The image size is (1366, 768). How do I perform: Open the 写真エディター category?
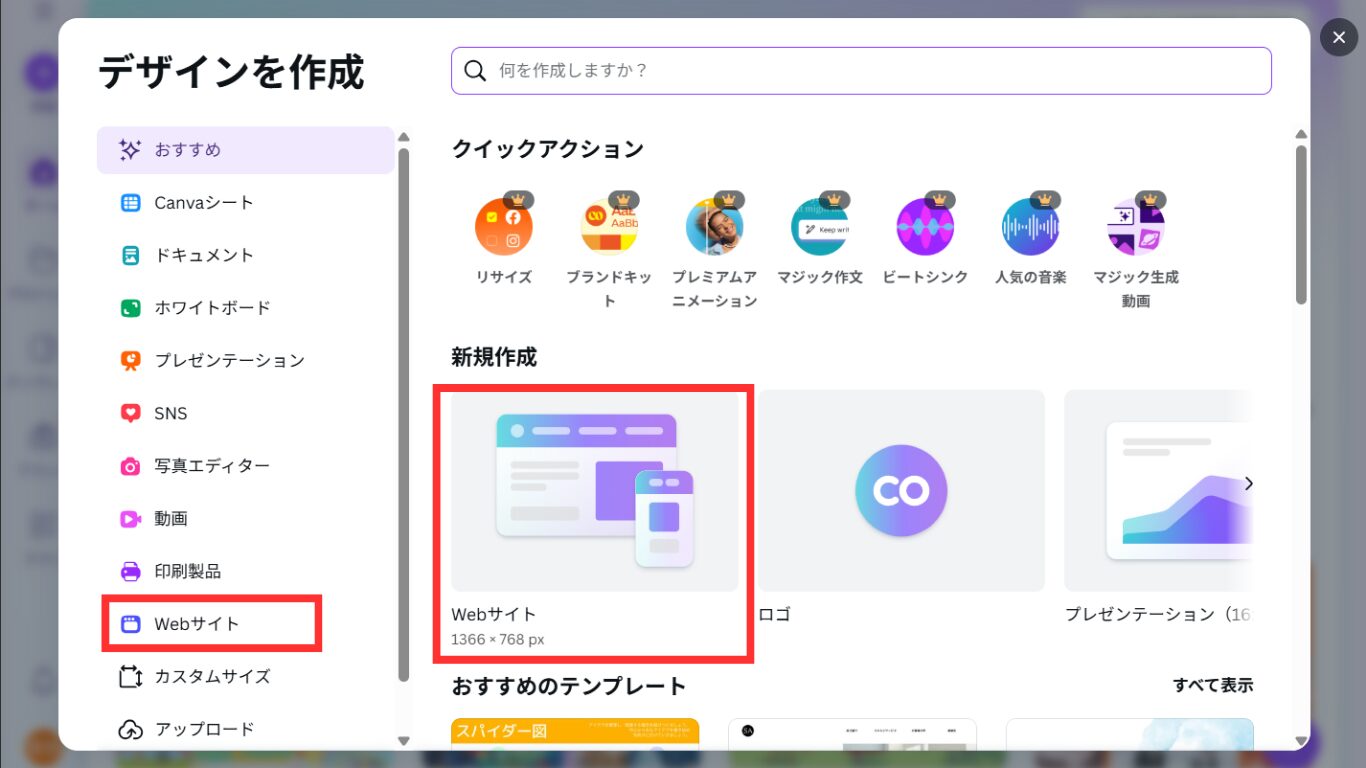coord(245,466)
